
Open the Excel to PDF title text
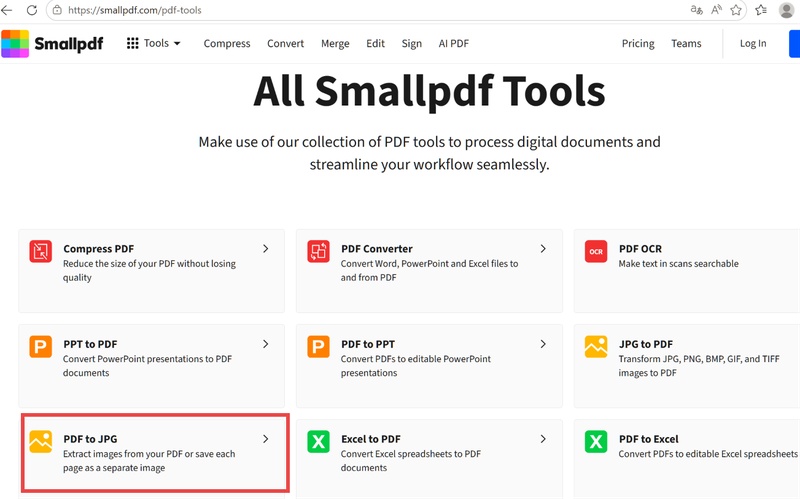coord(371,439)
